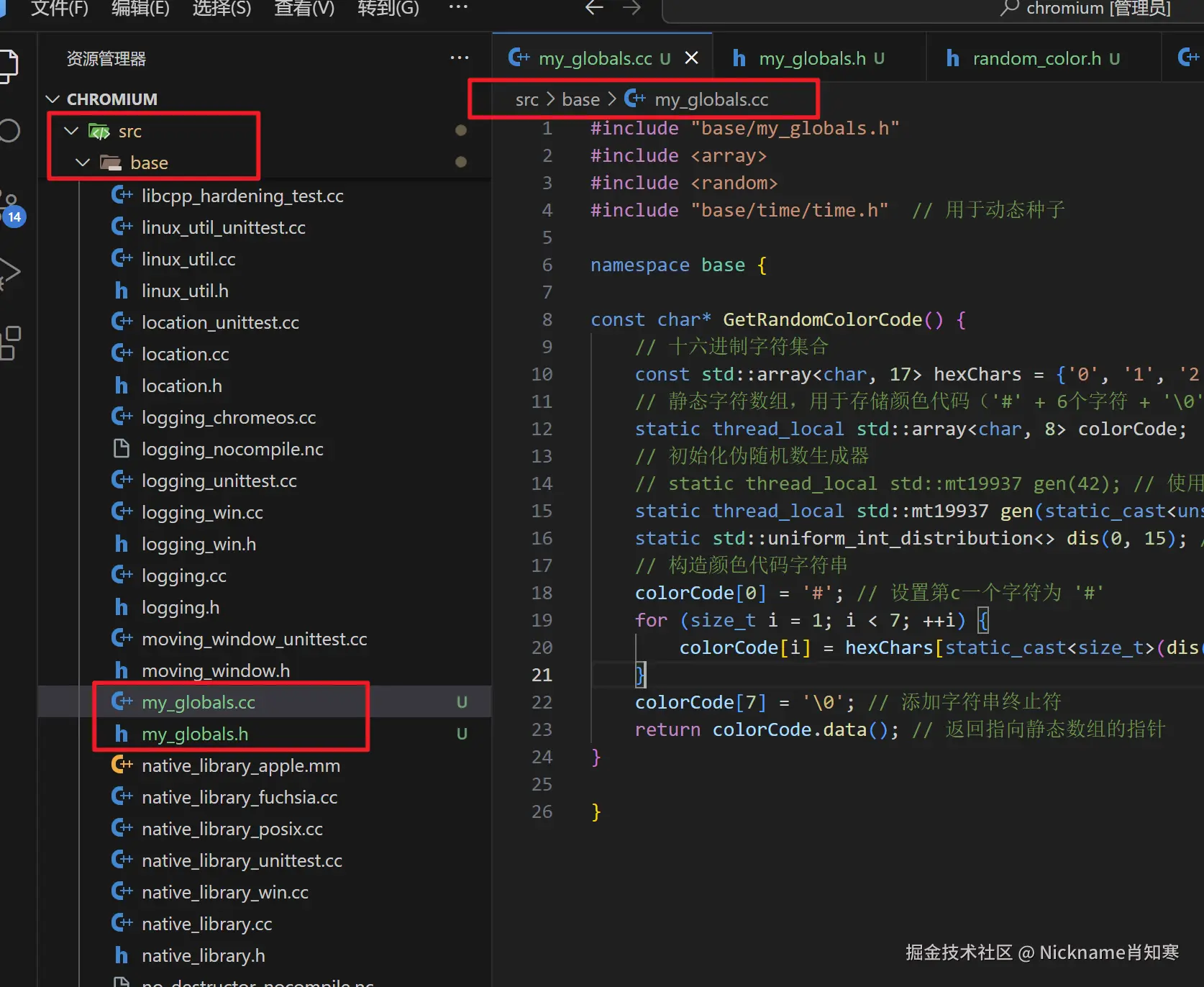Open libcpp_hardening_test.cc in the explorer

click(x=242, y=196)
